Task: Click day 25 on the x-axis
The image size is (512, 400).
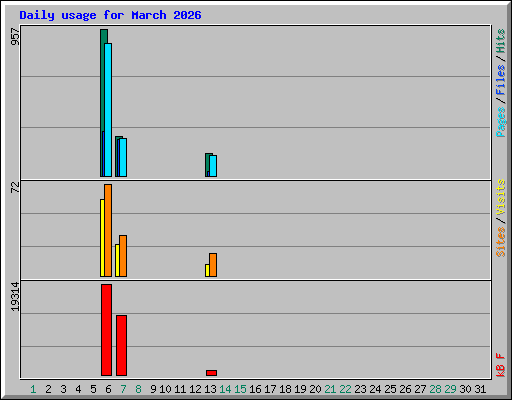Action: [x=390, y=389]
